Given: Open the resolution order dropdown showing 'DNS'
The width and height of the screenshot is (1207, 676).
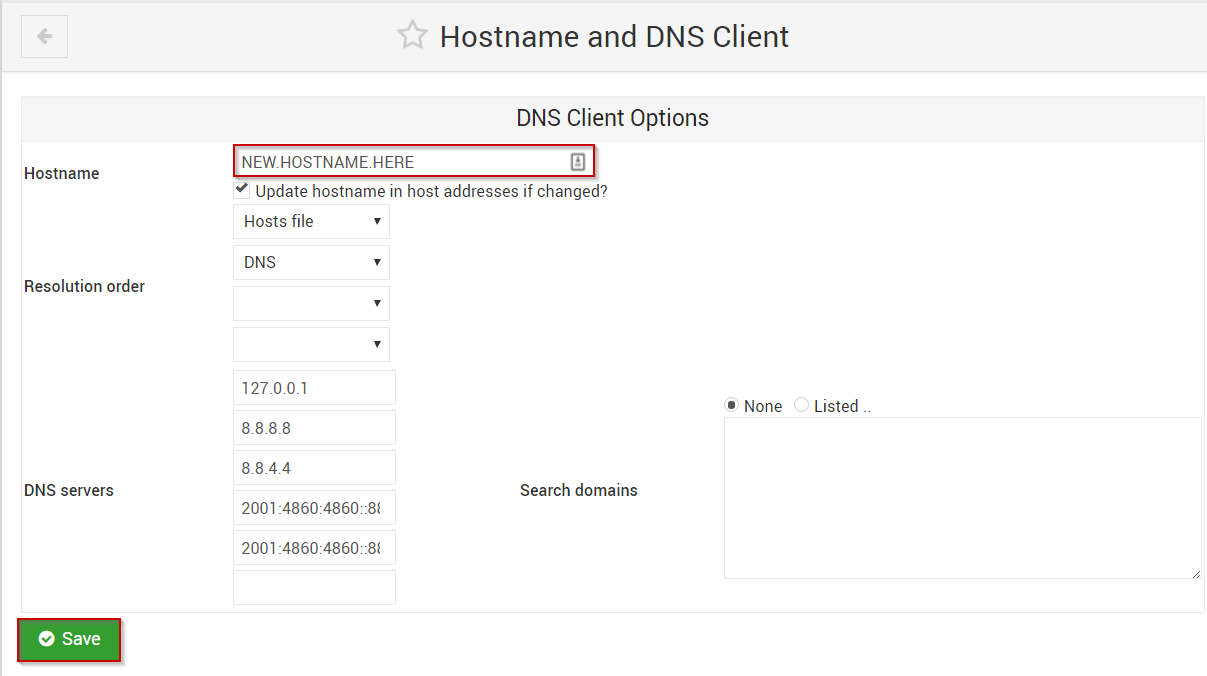Looking at the screenshot, I should click(310, 262).
